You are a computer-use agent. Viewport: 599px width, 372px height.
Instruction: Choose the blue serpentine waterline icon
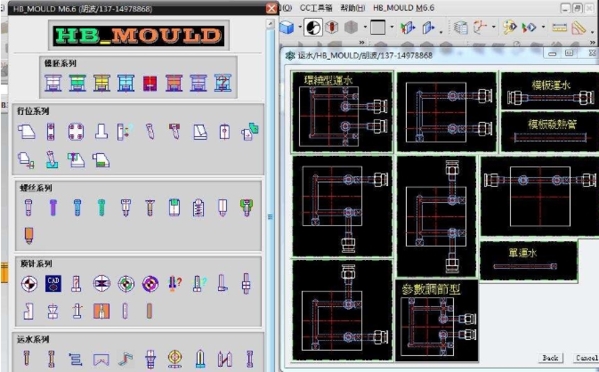76,359
